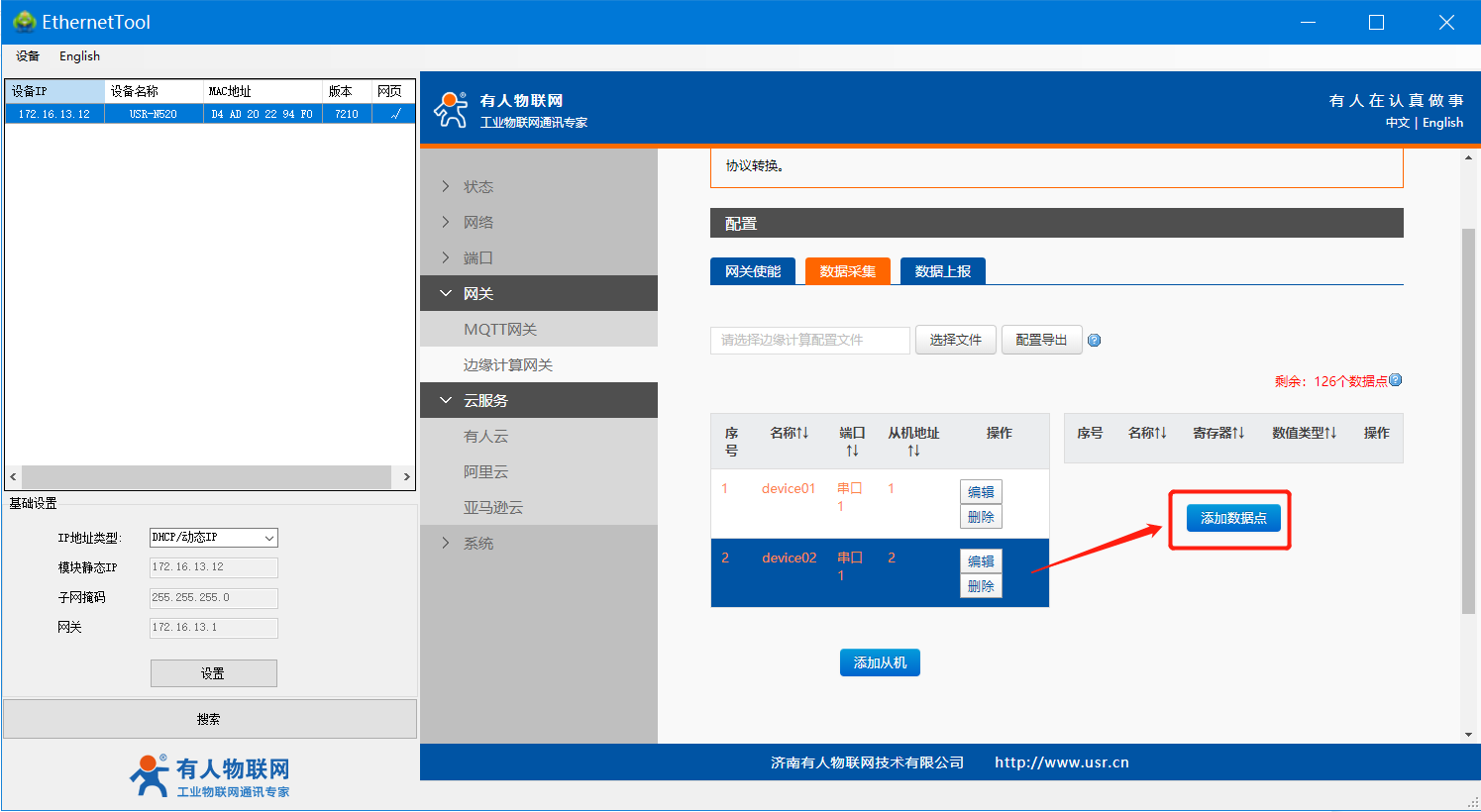
Task: Click sort arrows on 端口 column
Action: coord(852,451)
